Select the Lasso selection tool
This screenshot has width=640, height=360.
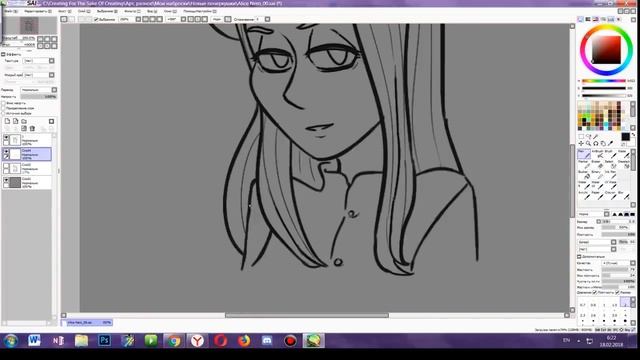(x=588, y=137)
